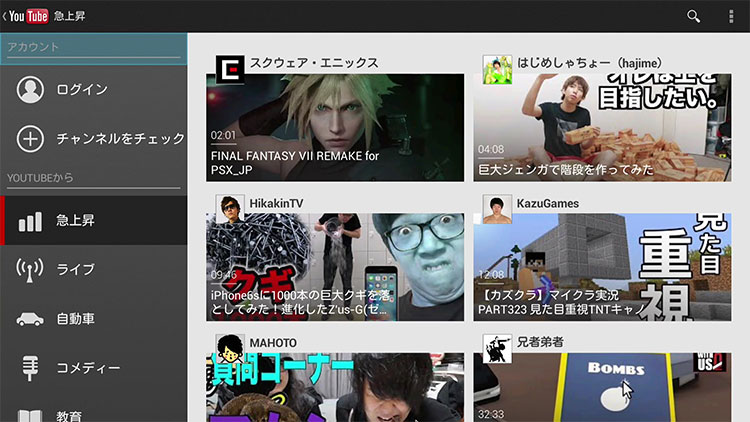Open 兄者弟者 channel name link
The width and height of the screenshot is (750, 422).
[540, 342]
